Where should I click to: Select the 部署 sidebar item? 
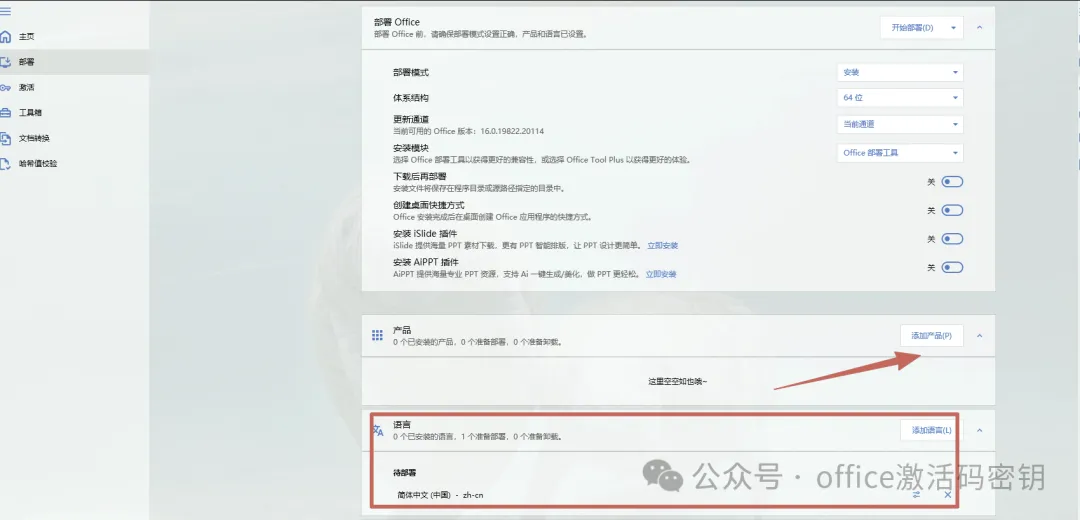(x=74, y=62)
